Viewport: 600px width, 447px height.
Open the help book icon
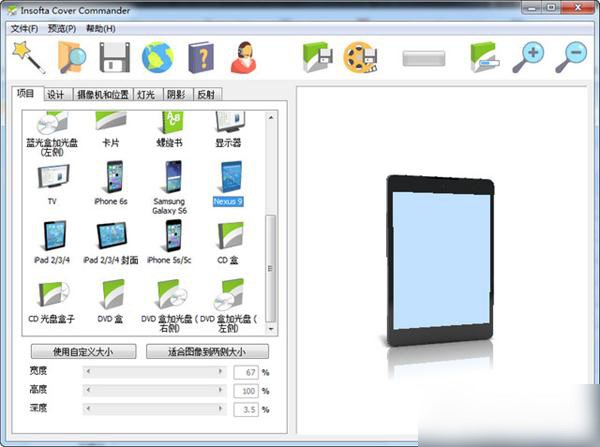coord(201,57)
